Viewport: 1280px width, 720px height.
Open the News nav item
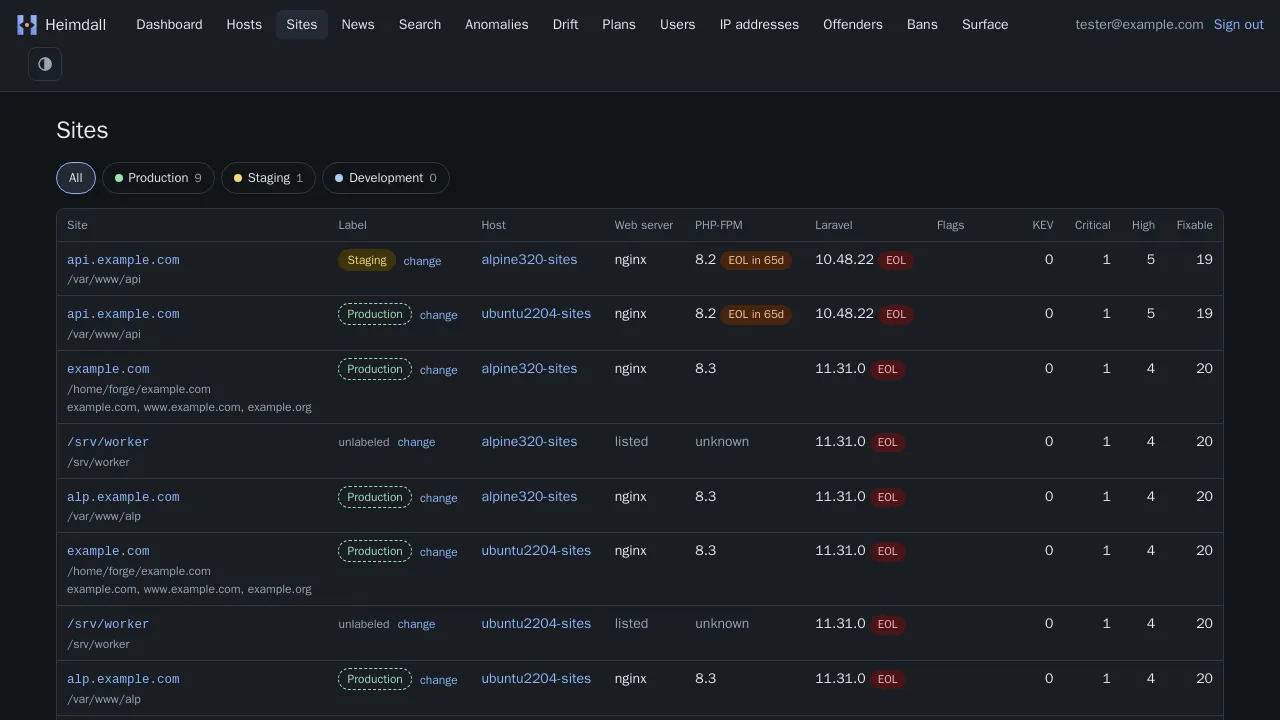(358, 25)
